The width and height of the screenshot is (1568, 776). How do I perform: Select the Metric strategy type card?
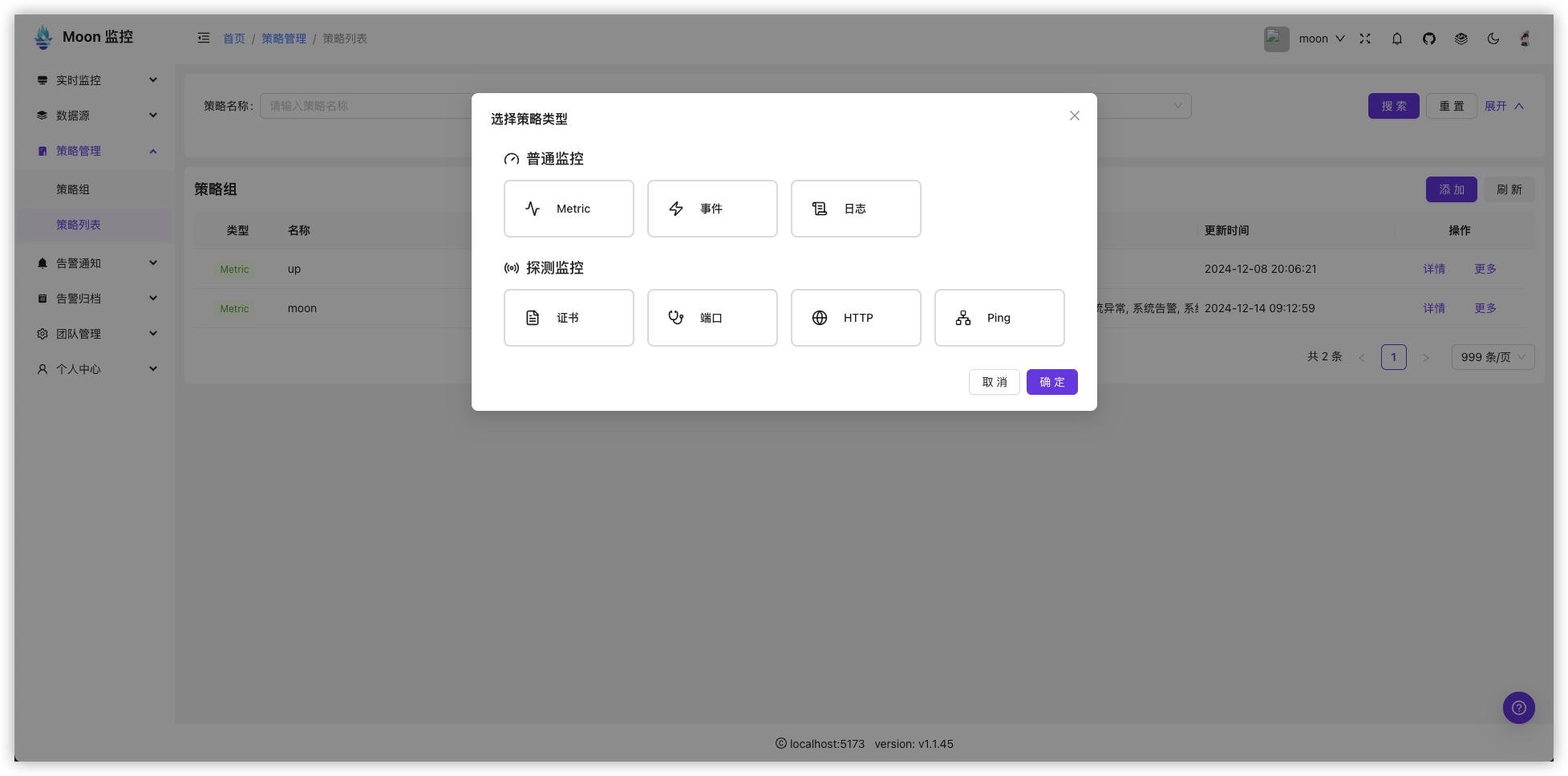(569, 209)
